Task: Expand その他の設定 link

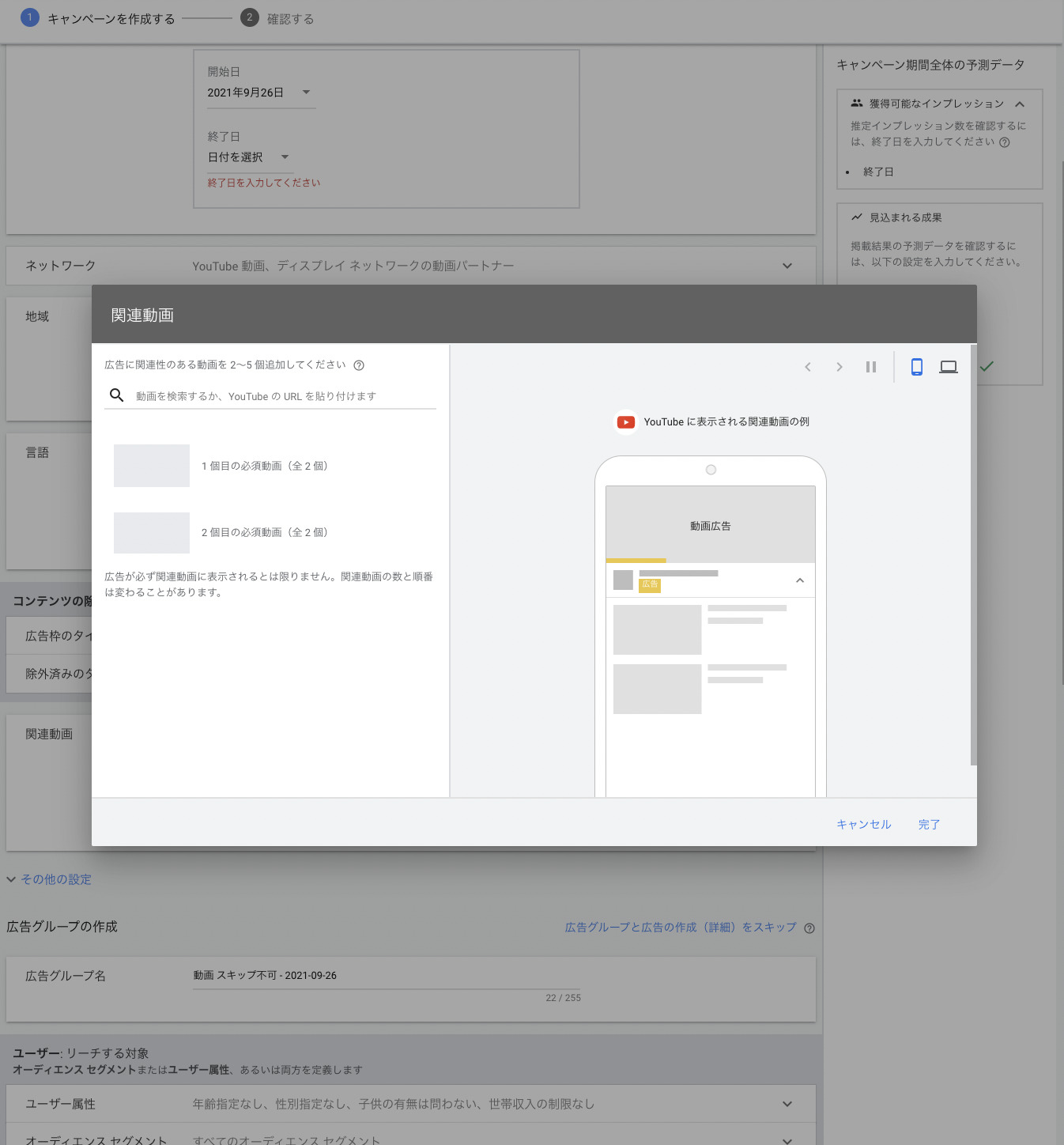Action: point(55,879)
